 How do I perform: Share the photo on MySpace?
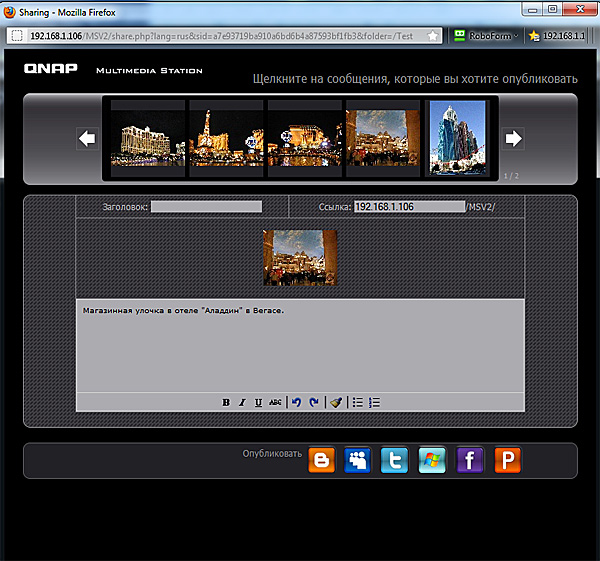[358, 460]
